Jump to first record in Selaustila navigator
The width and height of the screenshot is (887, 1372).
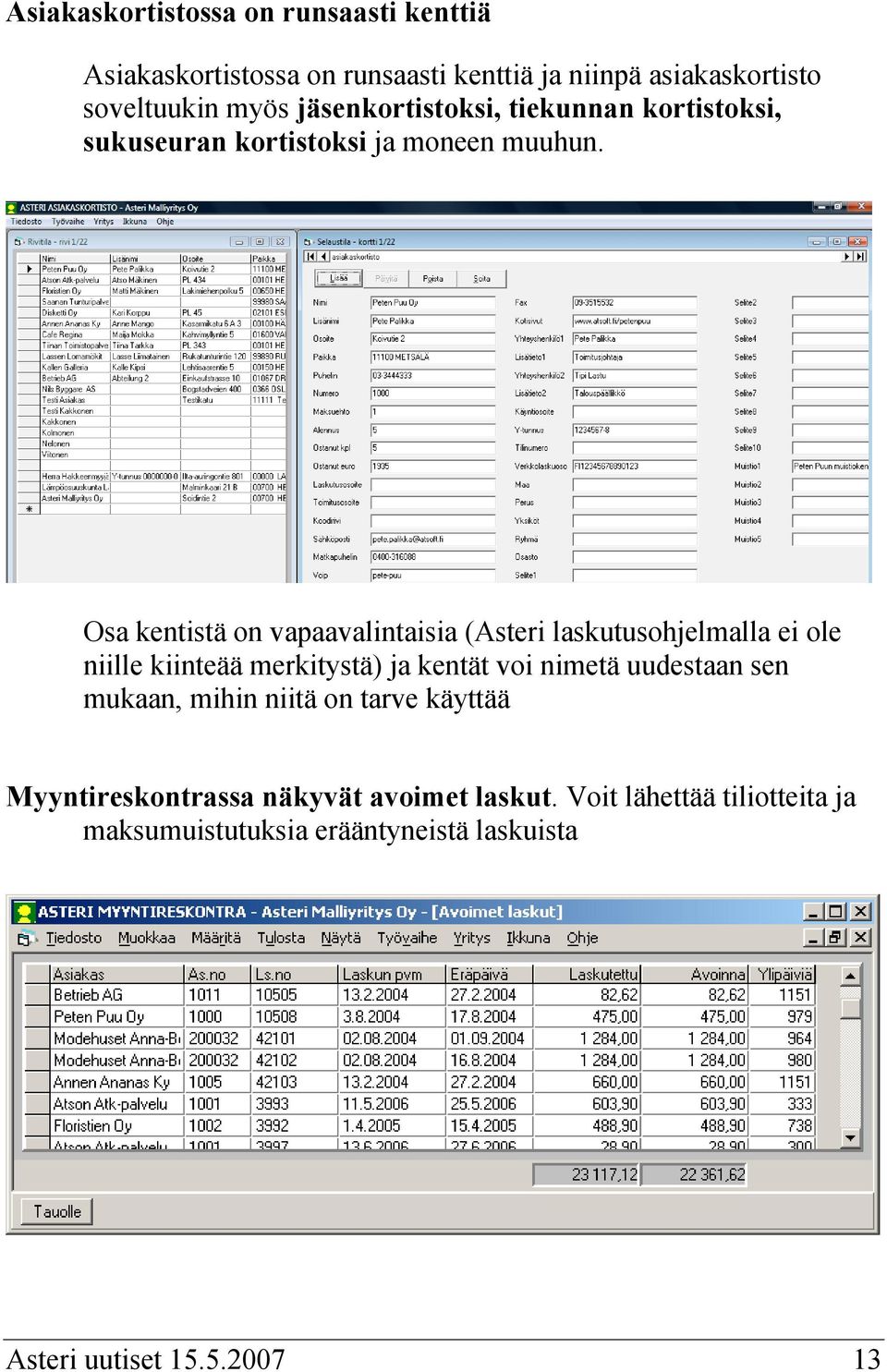[310, 257]
